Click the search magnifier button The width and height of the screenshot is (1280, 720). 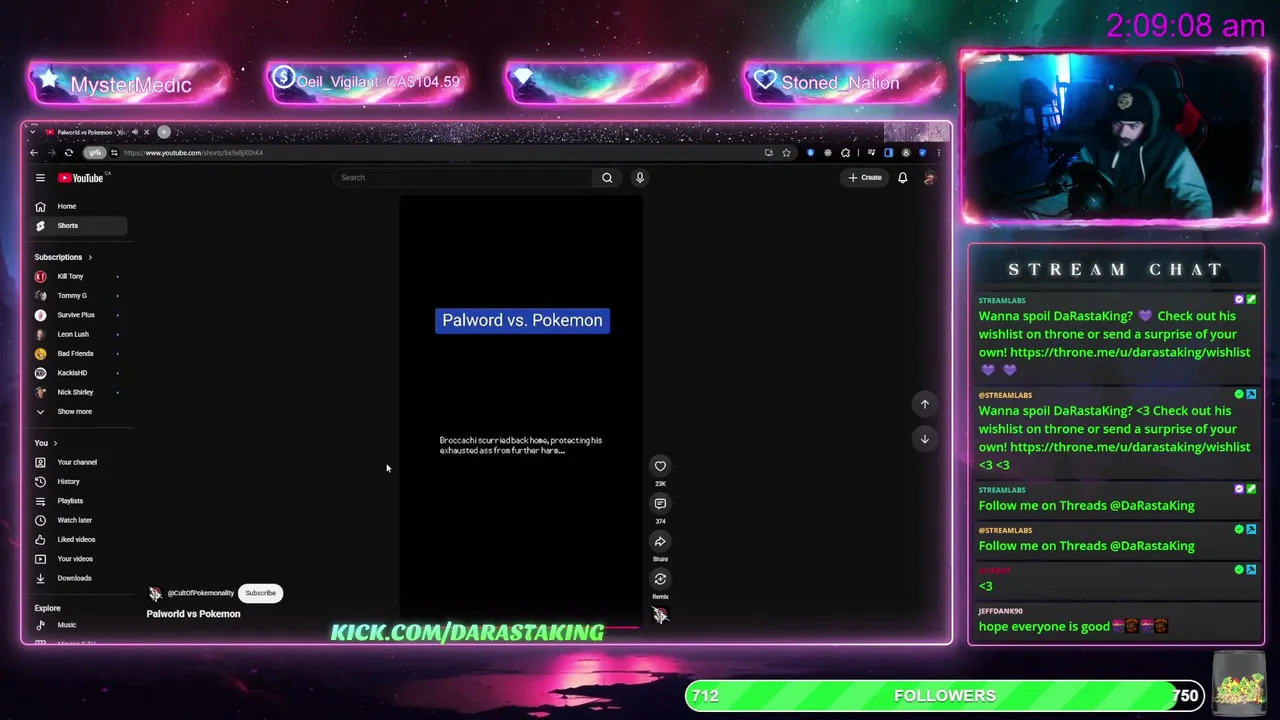coord(607,178)
